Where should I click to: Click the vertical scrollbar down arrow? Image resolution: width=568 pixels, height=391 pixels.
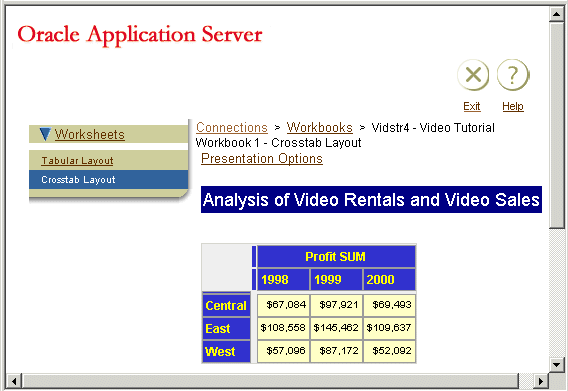point(556,365)
